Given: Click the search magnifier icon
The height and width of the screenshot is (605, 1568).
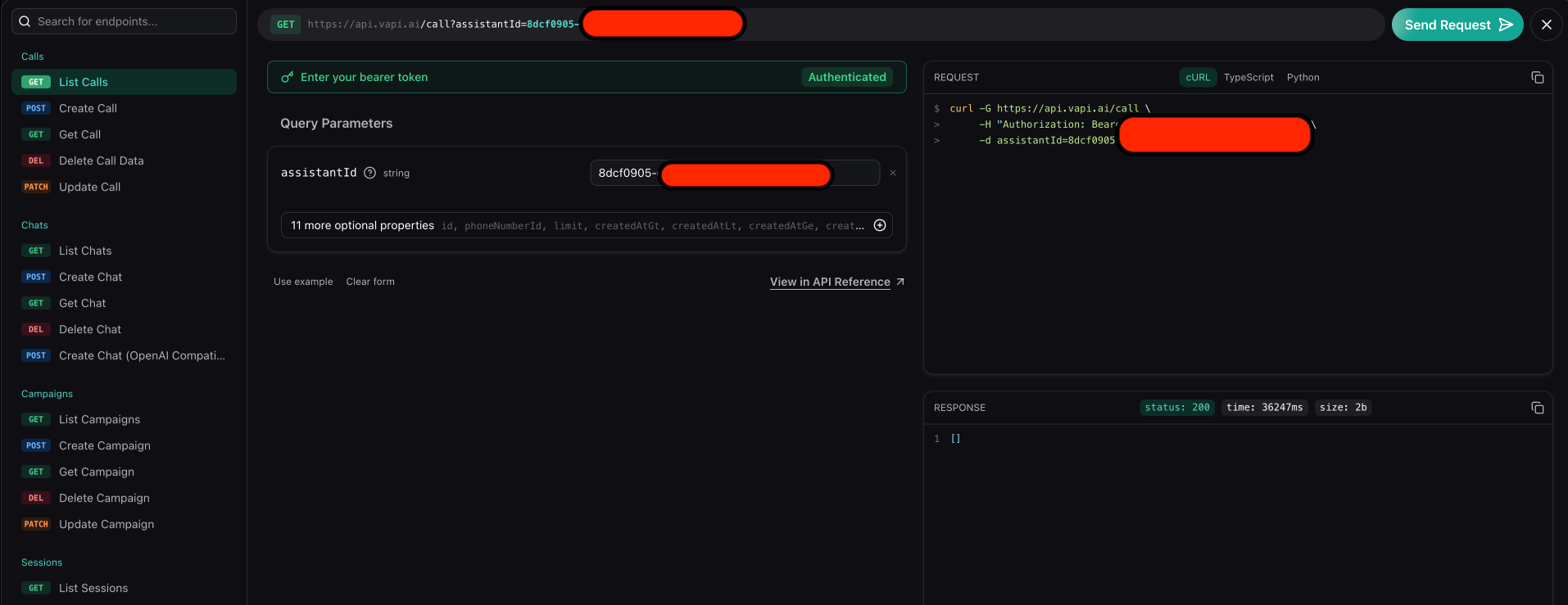Looking at the screenshot, I should [25, 21].
